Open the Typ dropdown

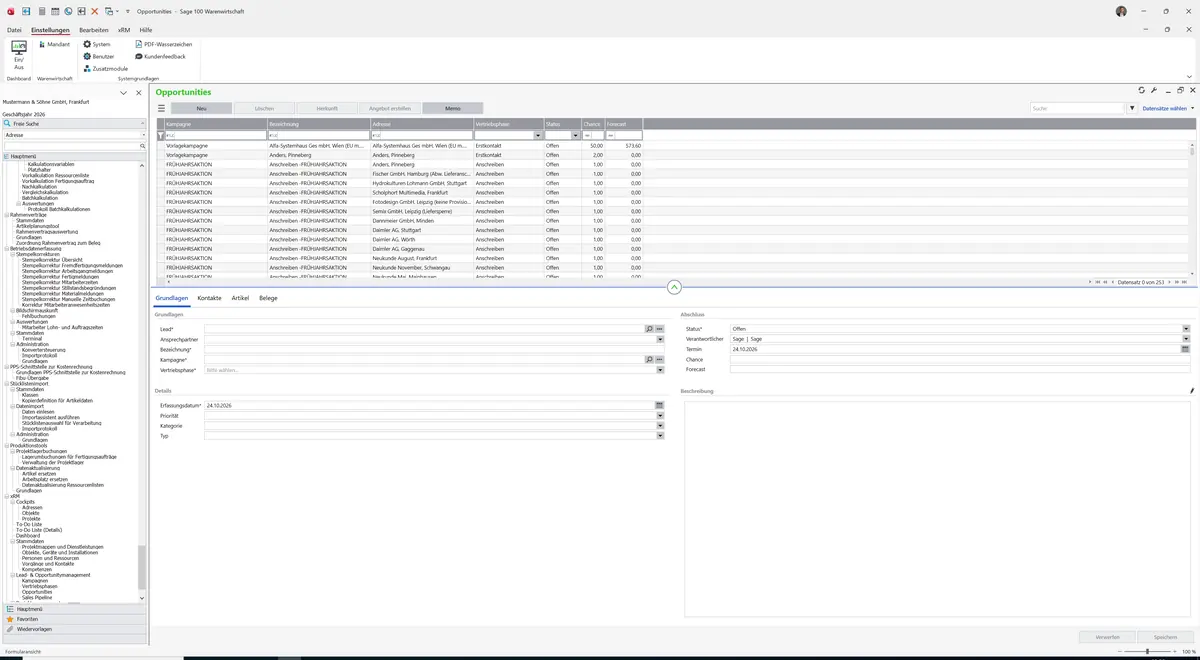click(x=660, y=436)
